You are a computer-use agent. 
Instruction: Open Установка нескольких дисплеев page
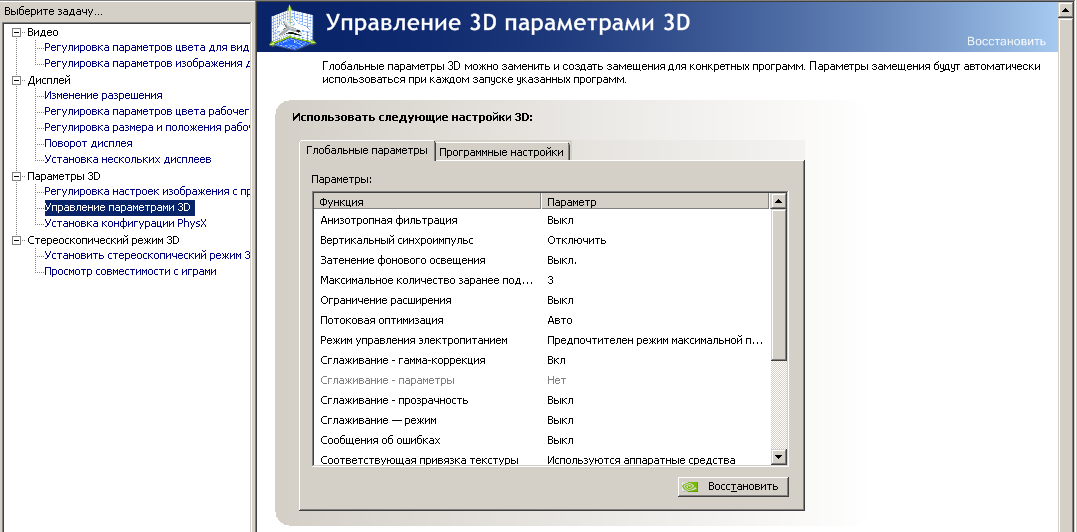[x=127, y=159]
